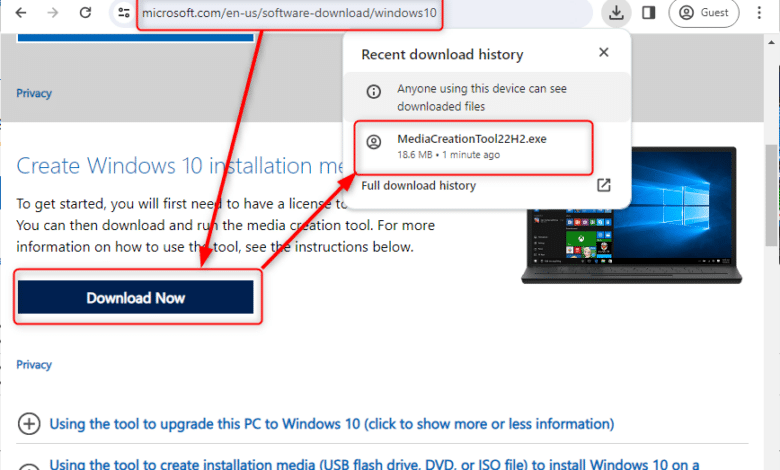Screen dimensions: 780x470
Task: Open the downloads toolbar icon
Action: click(616, 12)
